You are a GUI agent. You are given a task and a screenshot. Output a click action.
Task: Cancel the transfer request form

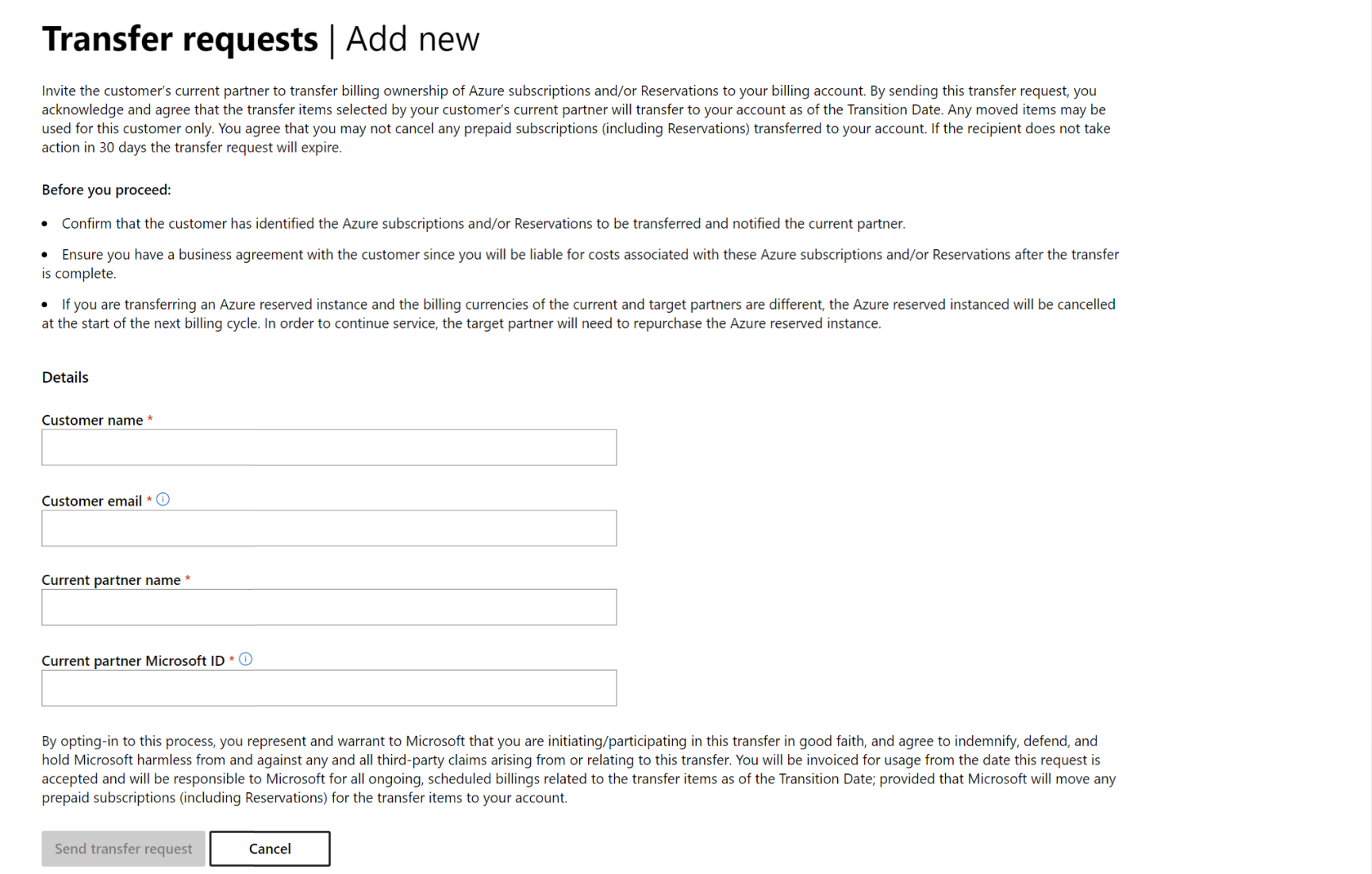point(270,849)
